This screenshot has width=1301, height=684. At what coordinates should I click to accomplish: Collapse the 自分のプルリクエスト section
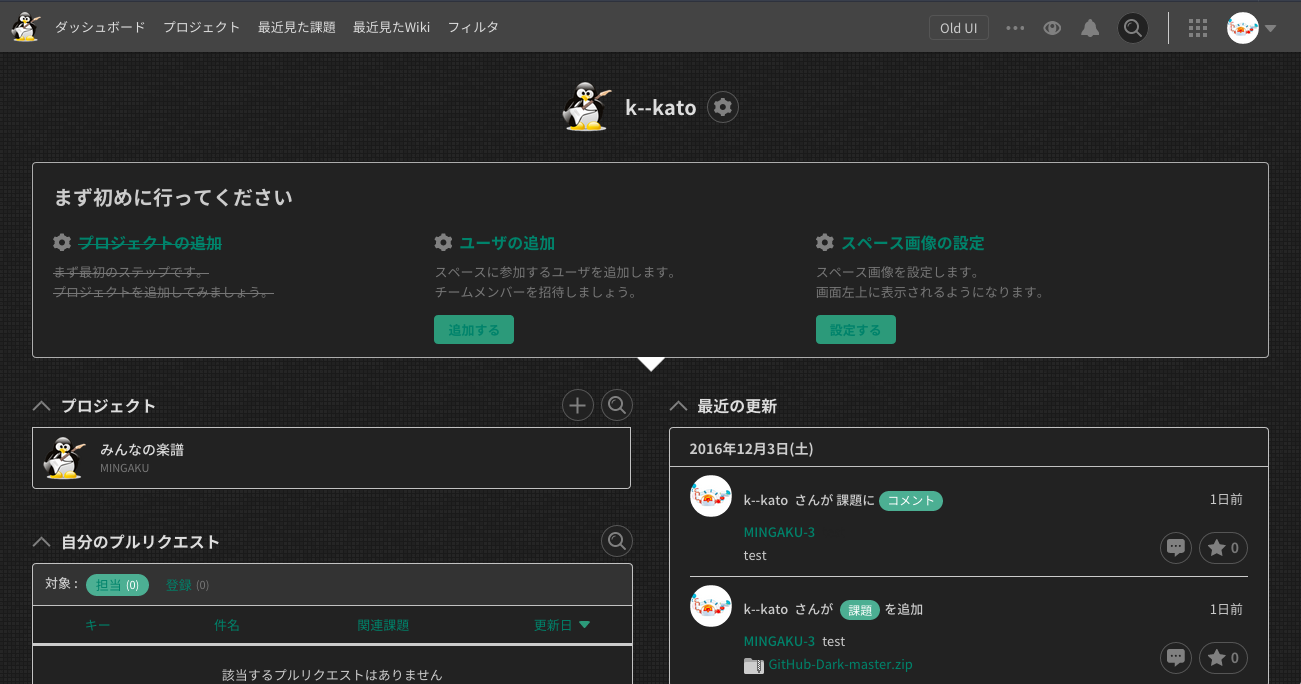(x=41, y=542)
